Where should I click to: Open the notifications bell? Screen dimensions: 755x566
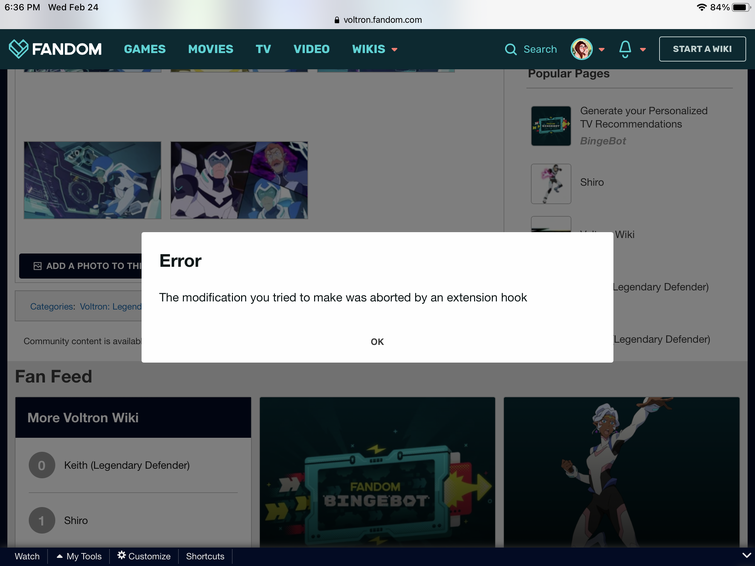click(x=625, y=49)
